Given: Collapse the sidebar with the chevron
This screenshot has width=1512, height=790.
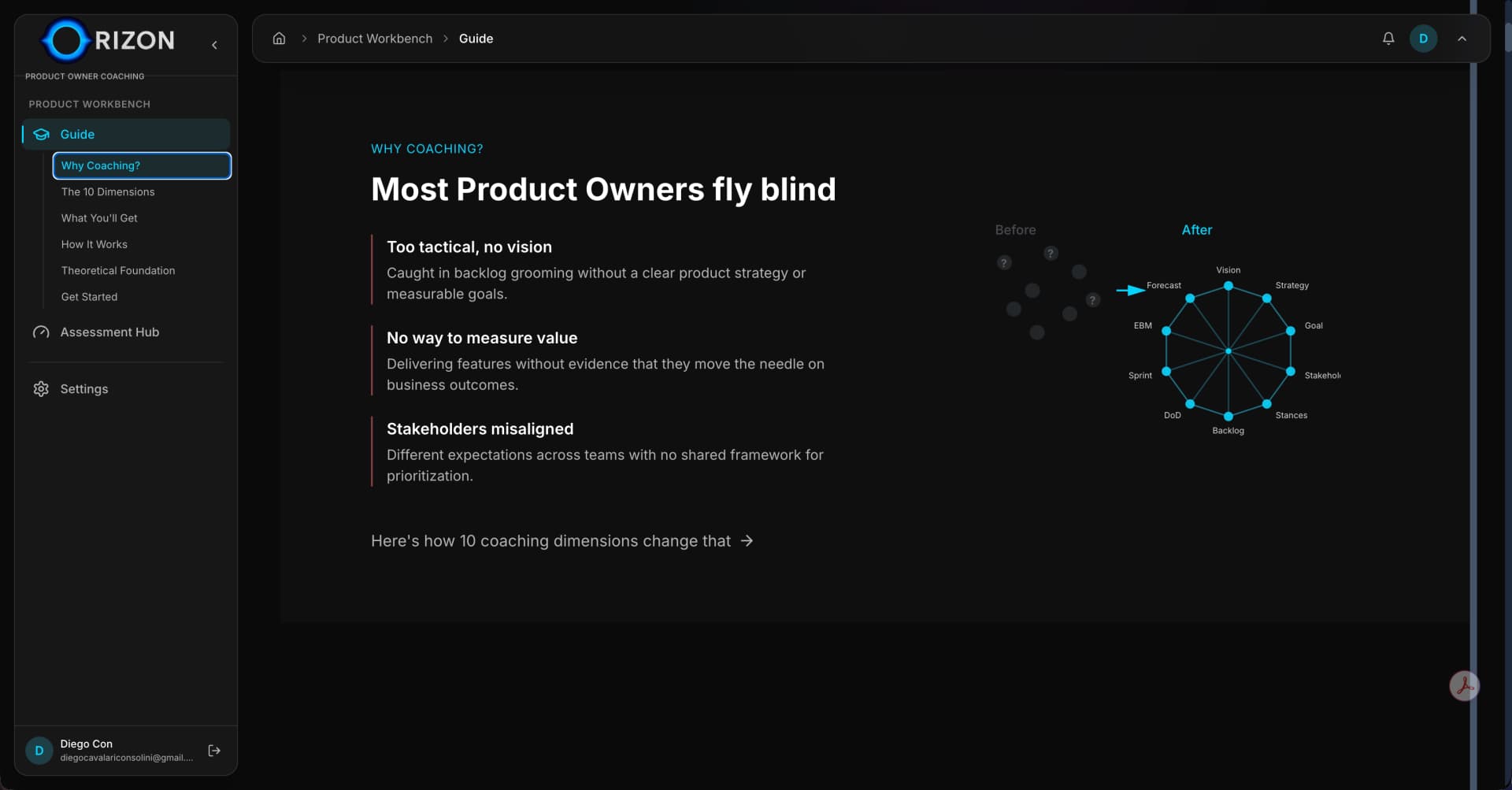Looking at the screenshot, I should coord(214,45).
